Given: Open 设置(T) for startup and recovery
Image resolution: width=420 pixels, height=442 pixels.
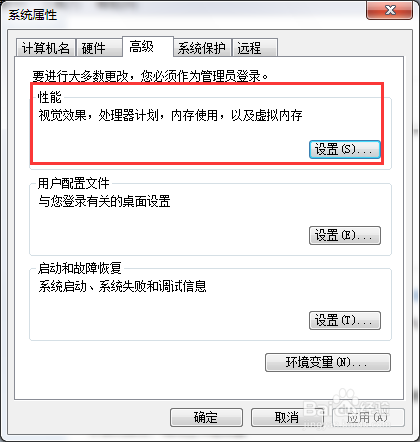Looking at the screenshot, I should click(345, 321).
